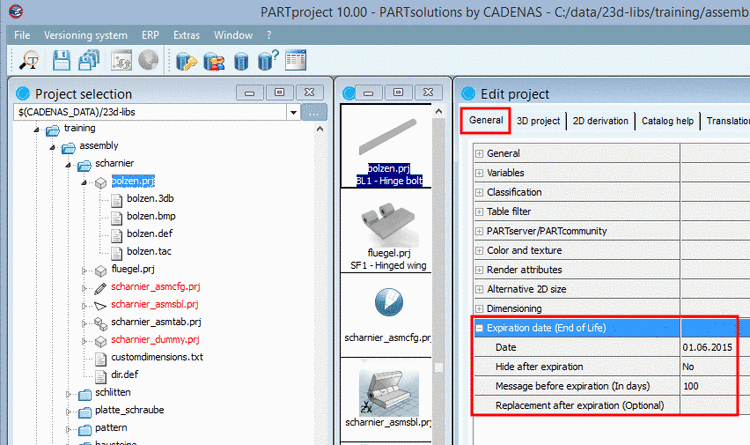The image size is (750, 445).
Task: Open the Versioning system menu
Action: pos(86,35)
